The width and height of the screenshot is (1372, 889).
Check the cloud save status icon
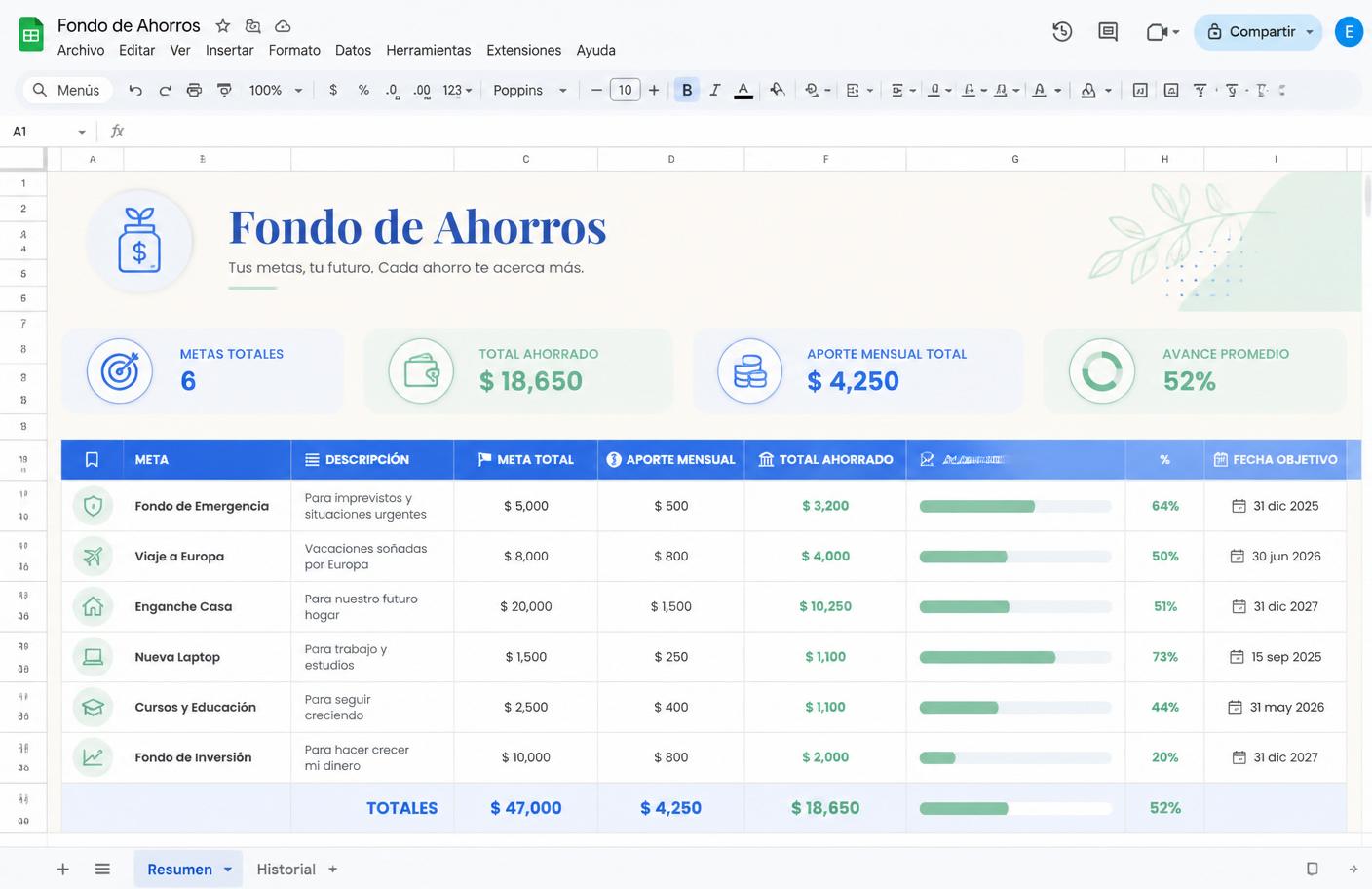pyautogui.click(x=283, y=26)
